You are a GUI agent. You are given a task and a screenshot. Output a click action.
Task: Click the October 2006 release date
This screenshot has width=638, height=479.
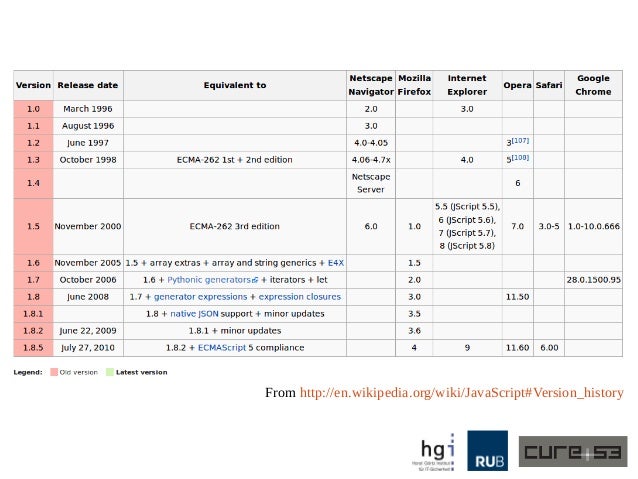click(88, 280)
